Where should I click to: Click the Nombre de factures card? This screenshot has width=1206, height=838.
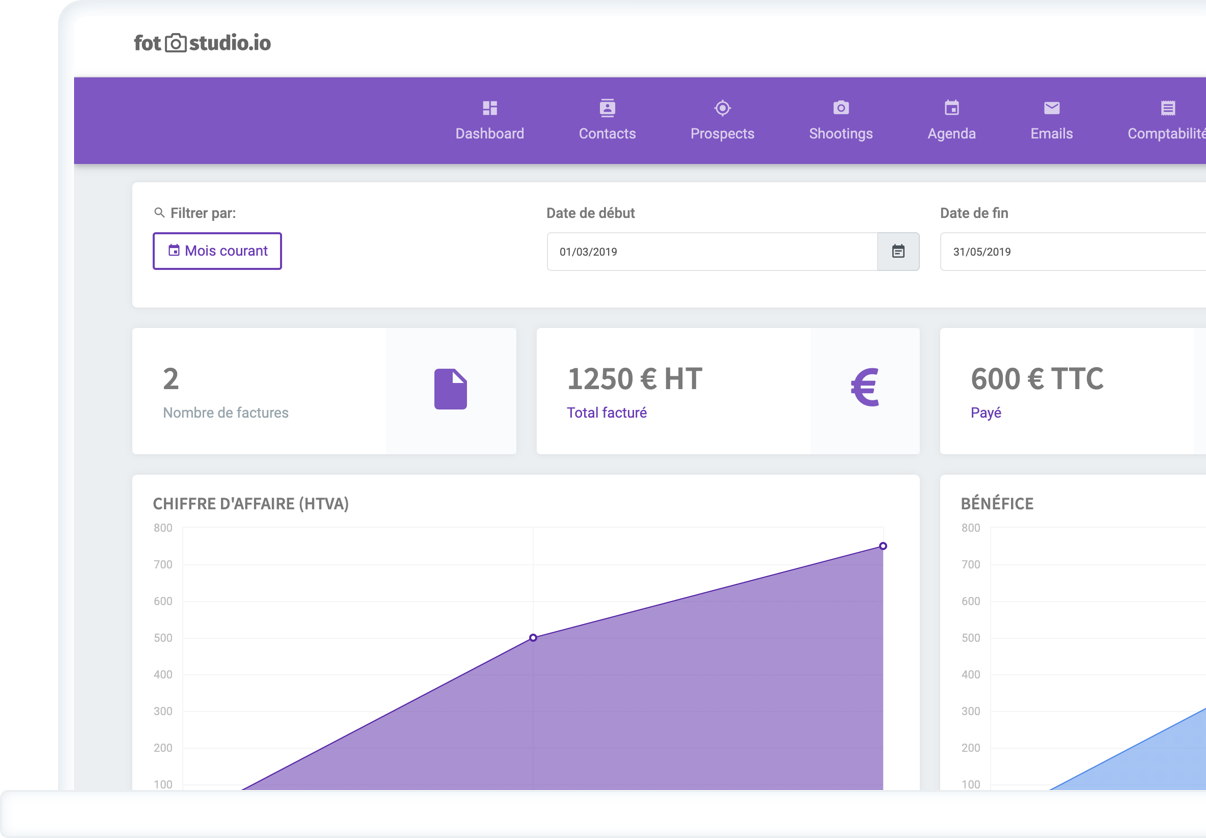(x=260, y=391)
